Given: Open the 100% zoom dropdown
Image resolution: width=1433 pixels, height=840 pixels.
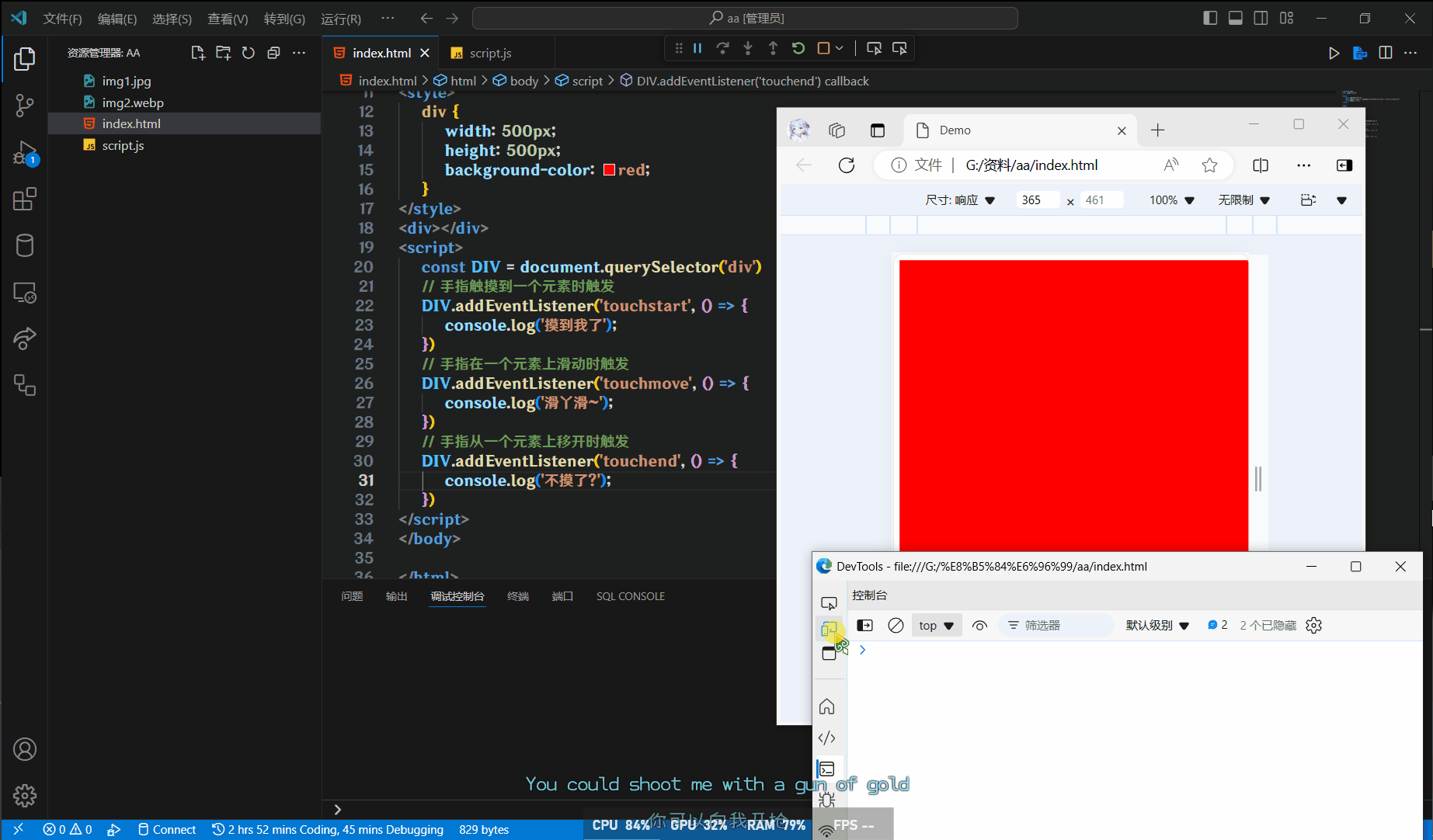Looking at the screenshot, I should pos(1171,200).
